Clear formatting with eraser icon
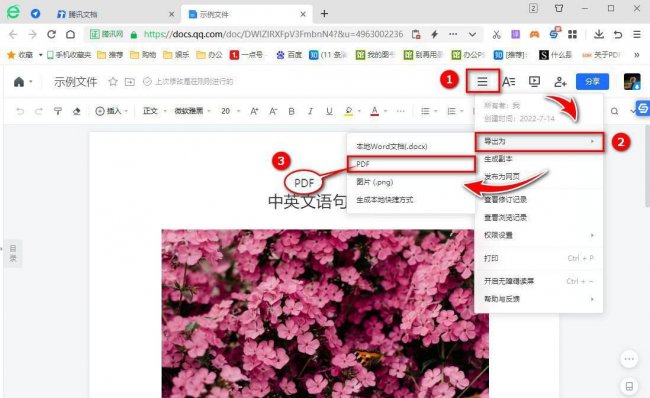Image resolution: width=650 pixels, height=398 pixels. click(76, 111)
